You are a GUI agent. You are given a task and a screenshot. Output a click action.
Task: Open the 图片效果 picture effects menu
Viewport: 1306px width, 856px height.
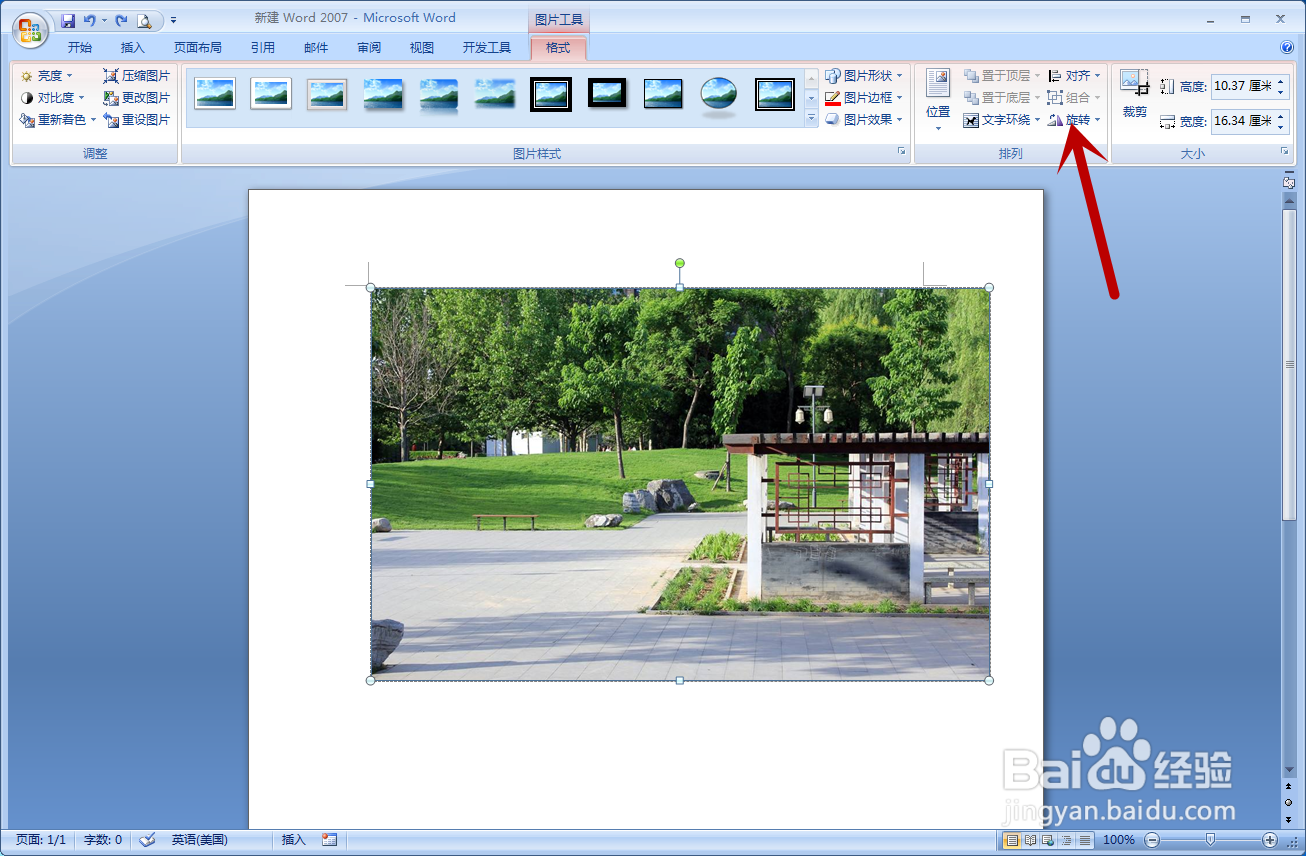(864, 120)
